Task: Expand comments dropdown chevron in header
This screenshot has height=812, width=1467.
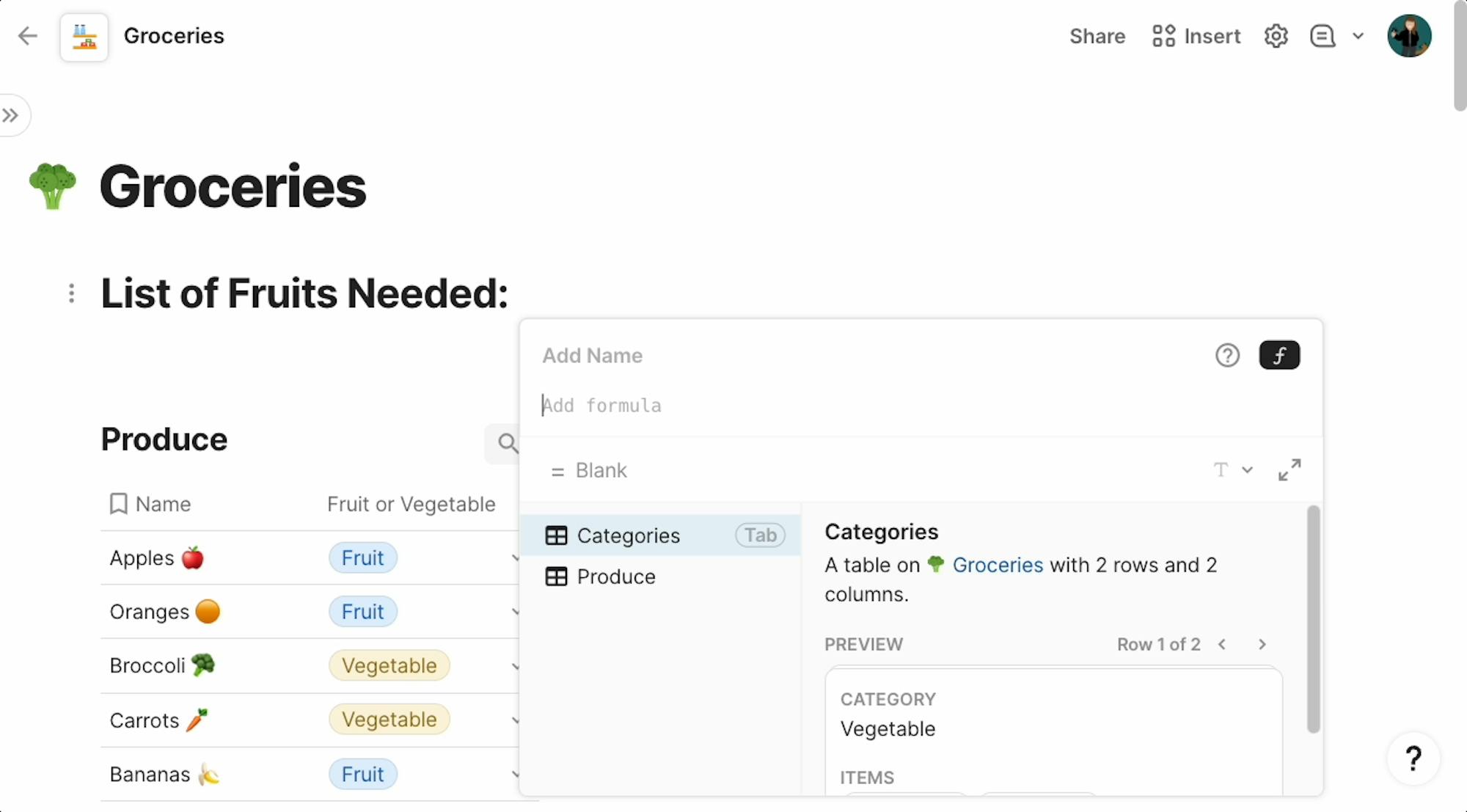Action: coord(1358,36)
